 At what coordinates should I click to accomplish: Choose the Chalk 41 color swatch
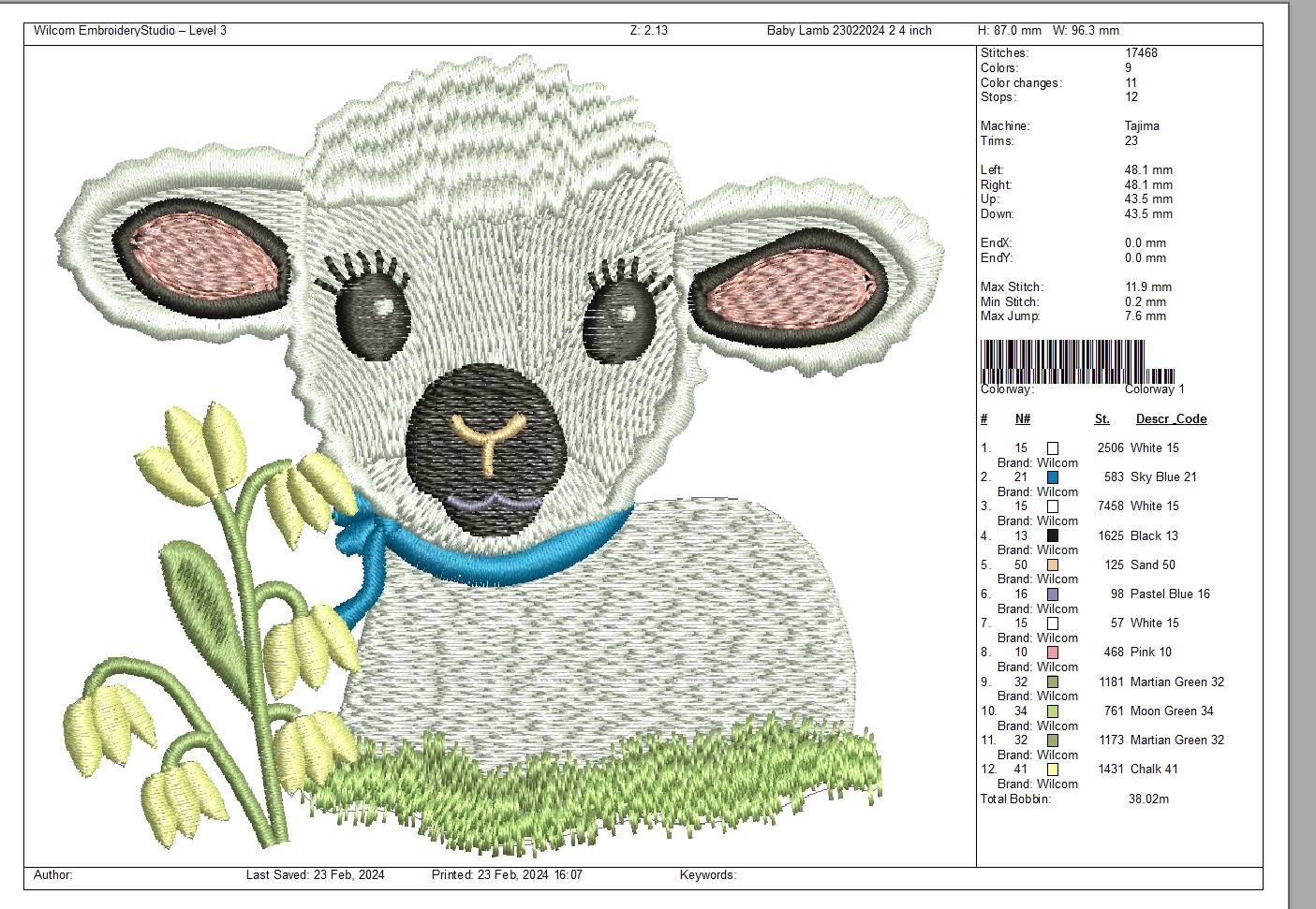coord(1053,770)
